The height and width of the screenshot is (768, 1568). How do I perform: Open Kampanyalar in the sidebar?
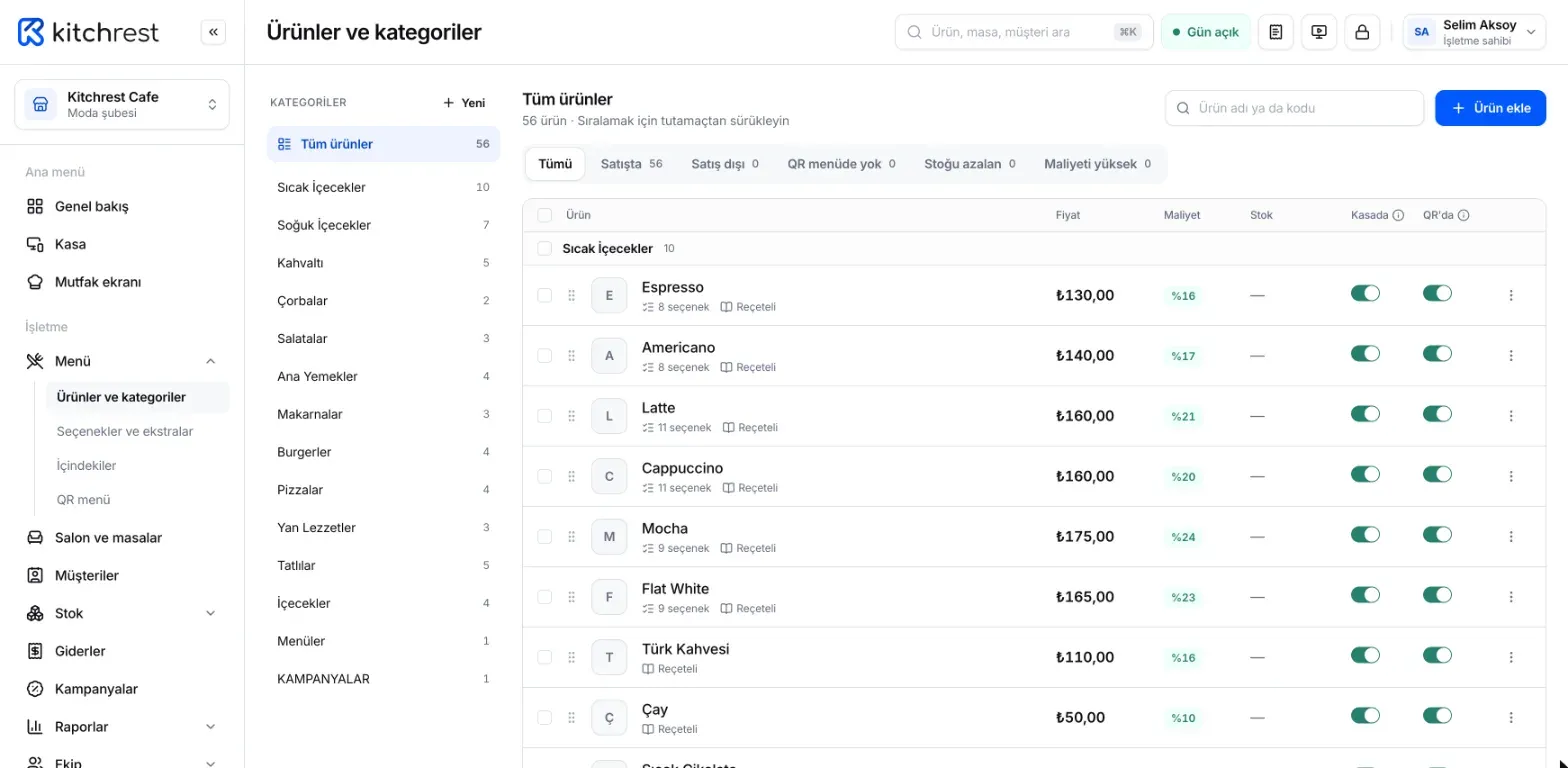pos(122,689)
